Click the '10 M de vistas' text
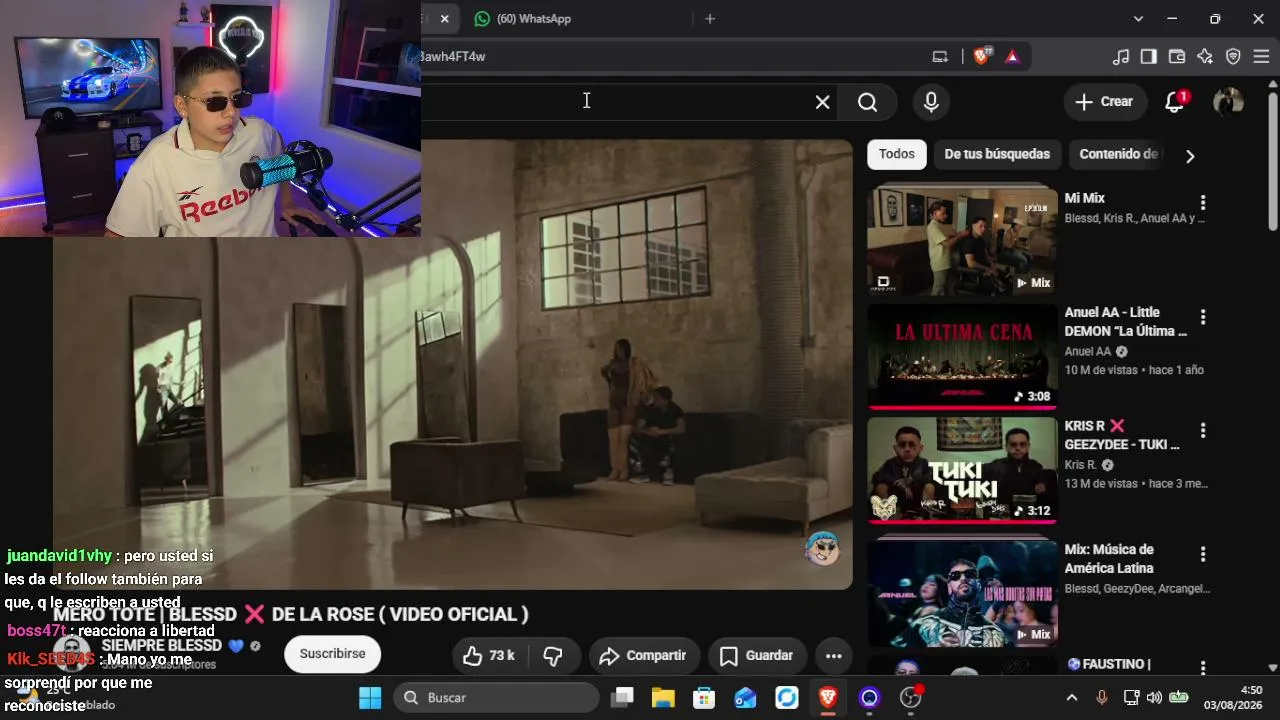This screenshot has width=1280, height=720. coord(1103,370)
